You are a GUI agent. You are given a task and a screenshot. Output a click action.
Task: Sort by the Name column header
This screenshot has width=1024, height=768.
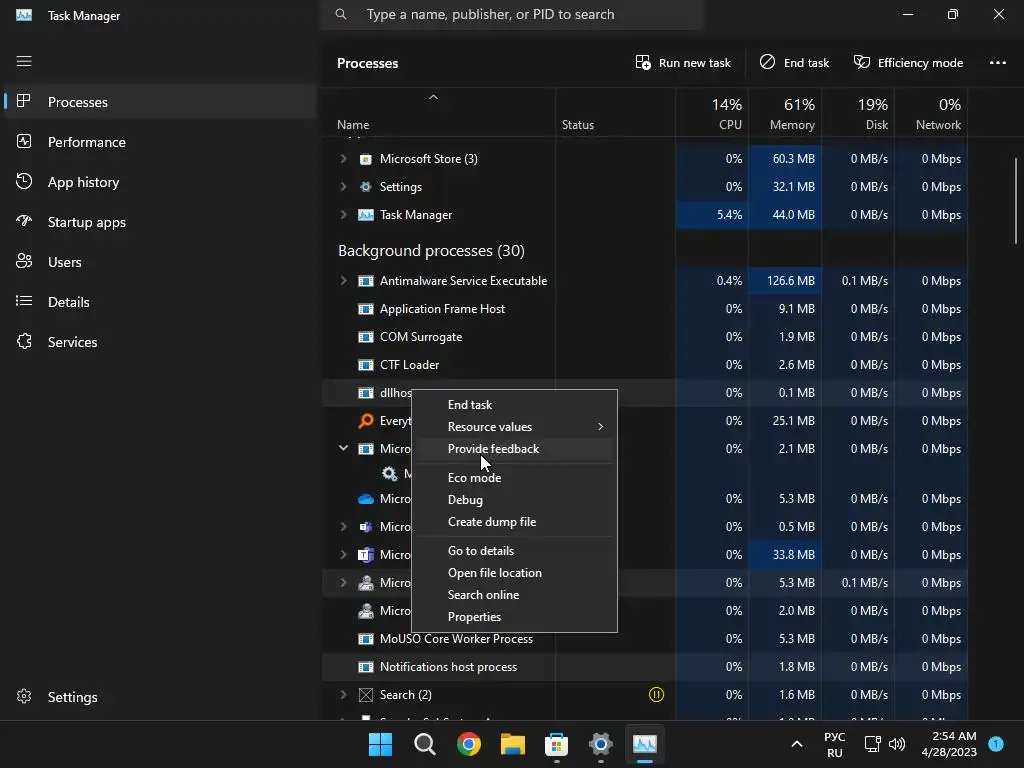click(438, 113)
